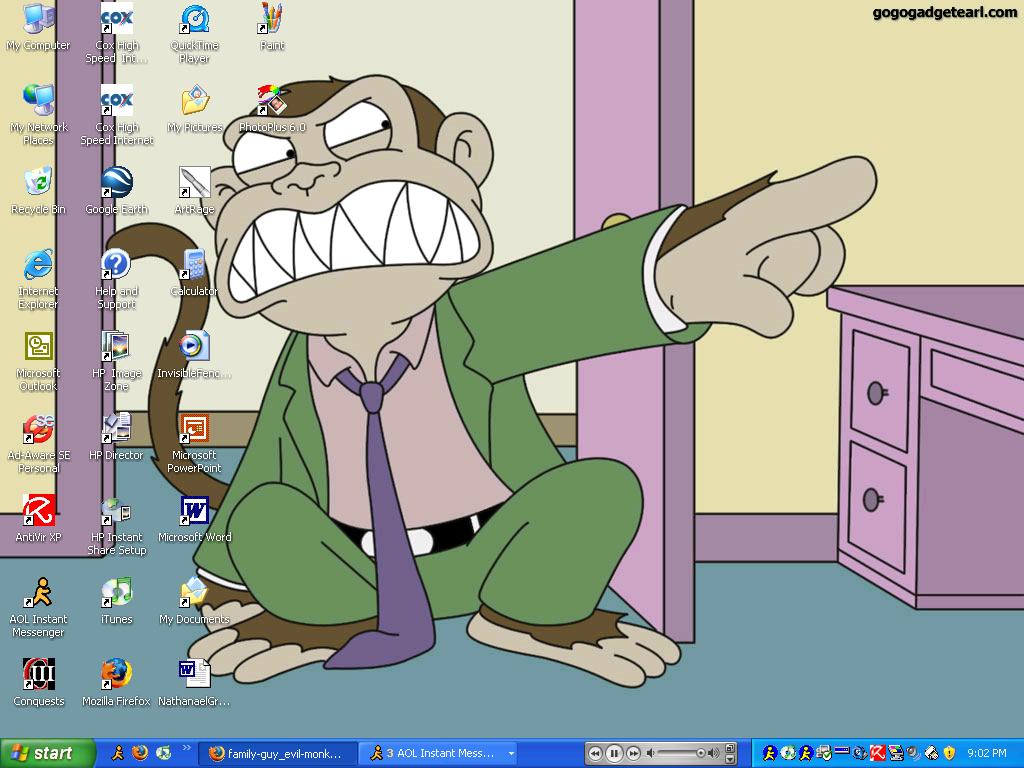Screen dimensions: 1024x768
Task: Set mini player volume to maximum
Action: click(714, 753)
